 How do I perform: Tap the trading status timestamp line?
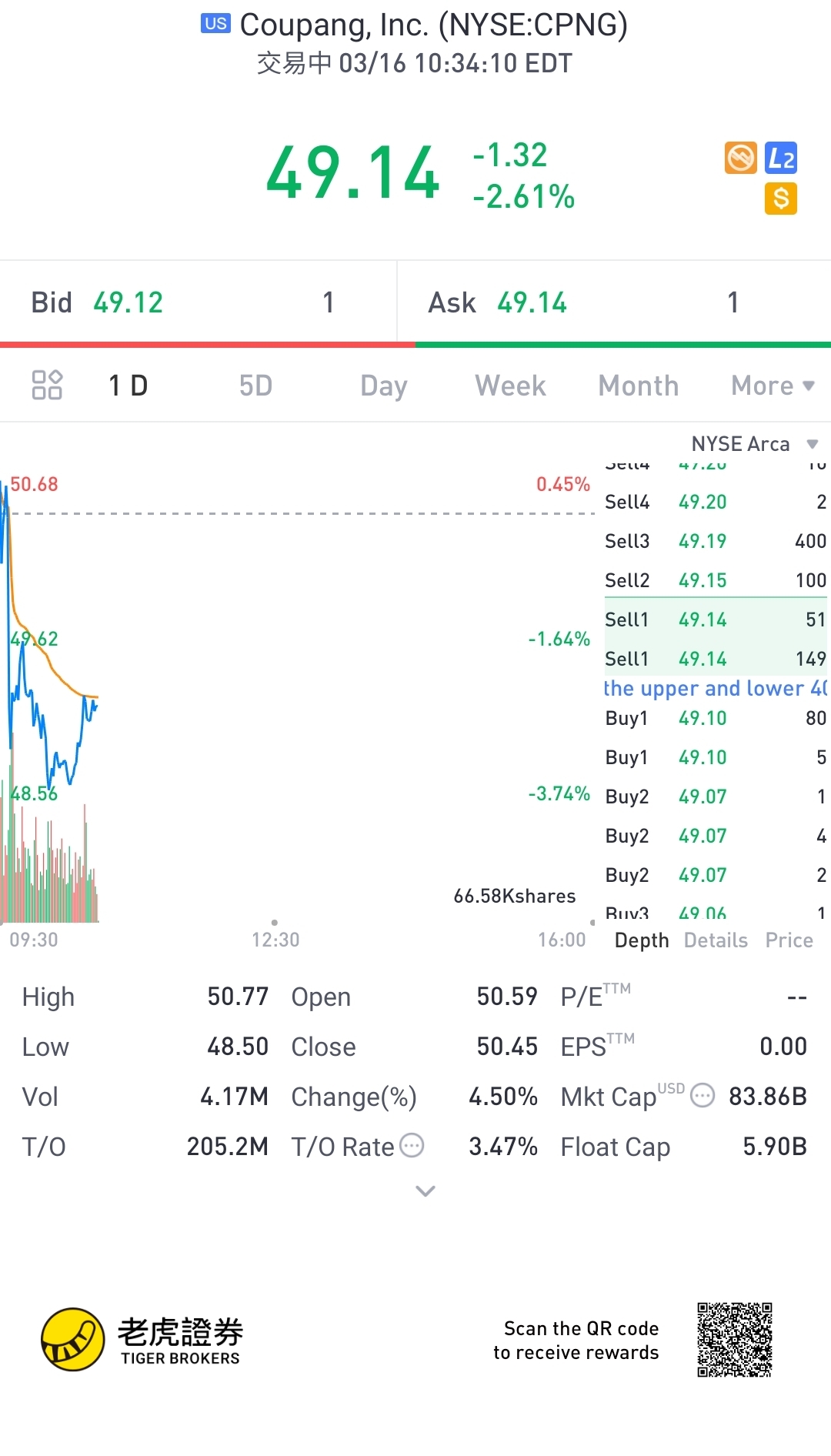point(415,63)
